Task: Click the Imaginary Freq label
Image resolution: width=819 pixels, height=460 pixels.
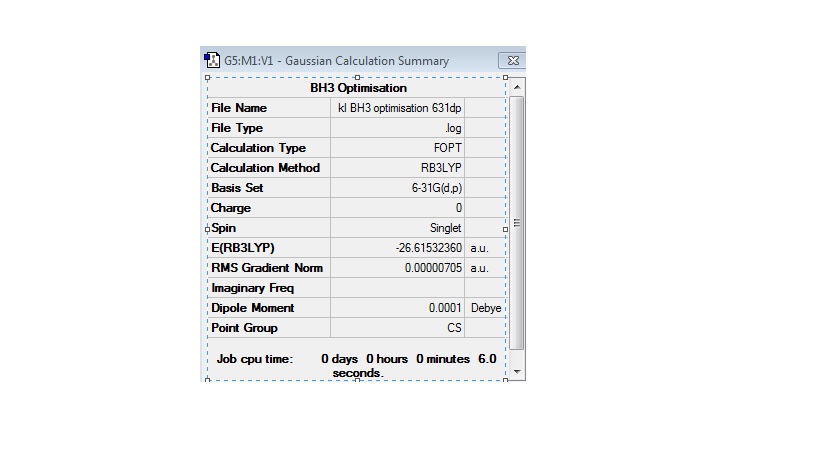Action: pos(252,288)
